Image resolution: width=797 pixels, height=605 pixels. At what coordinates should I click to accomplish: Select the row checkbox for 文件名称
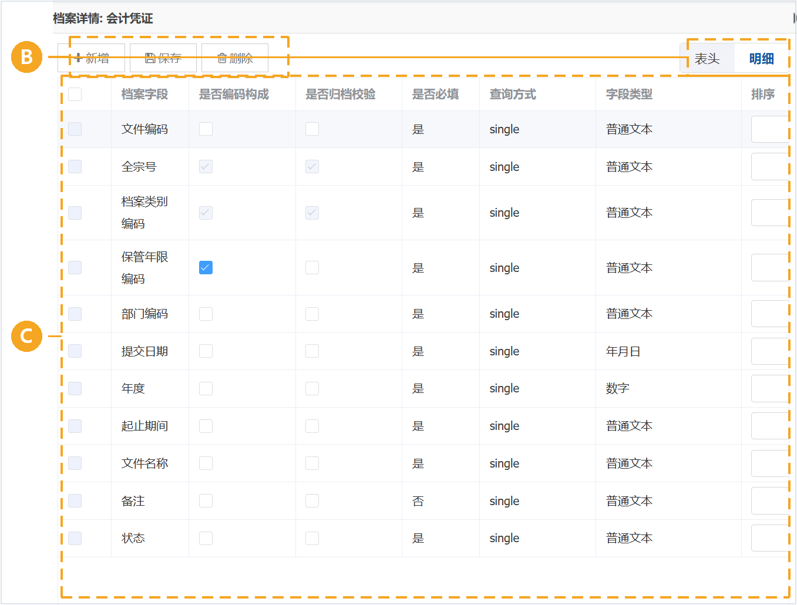[x=75, y=463]
